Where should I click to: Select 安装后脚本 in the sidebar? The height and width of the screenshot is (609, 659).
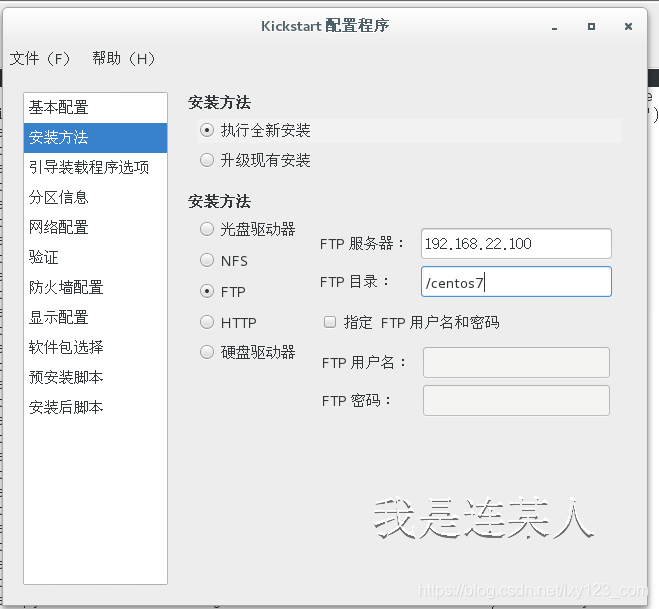(95, 407)
